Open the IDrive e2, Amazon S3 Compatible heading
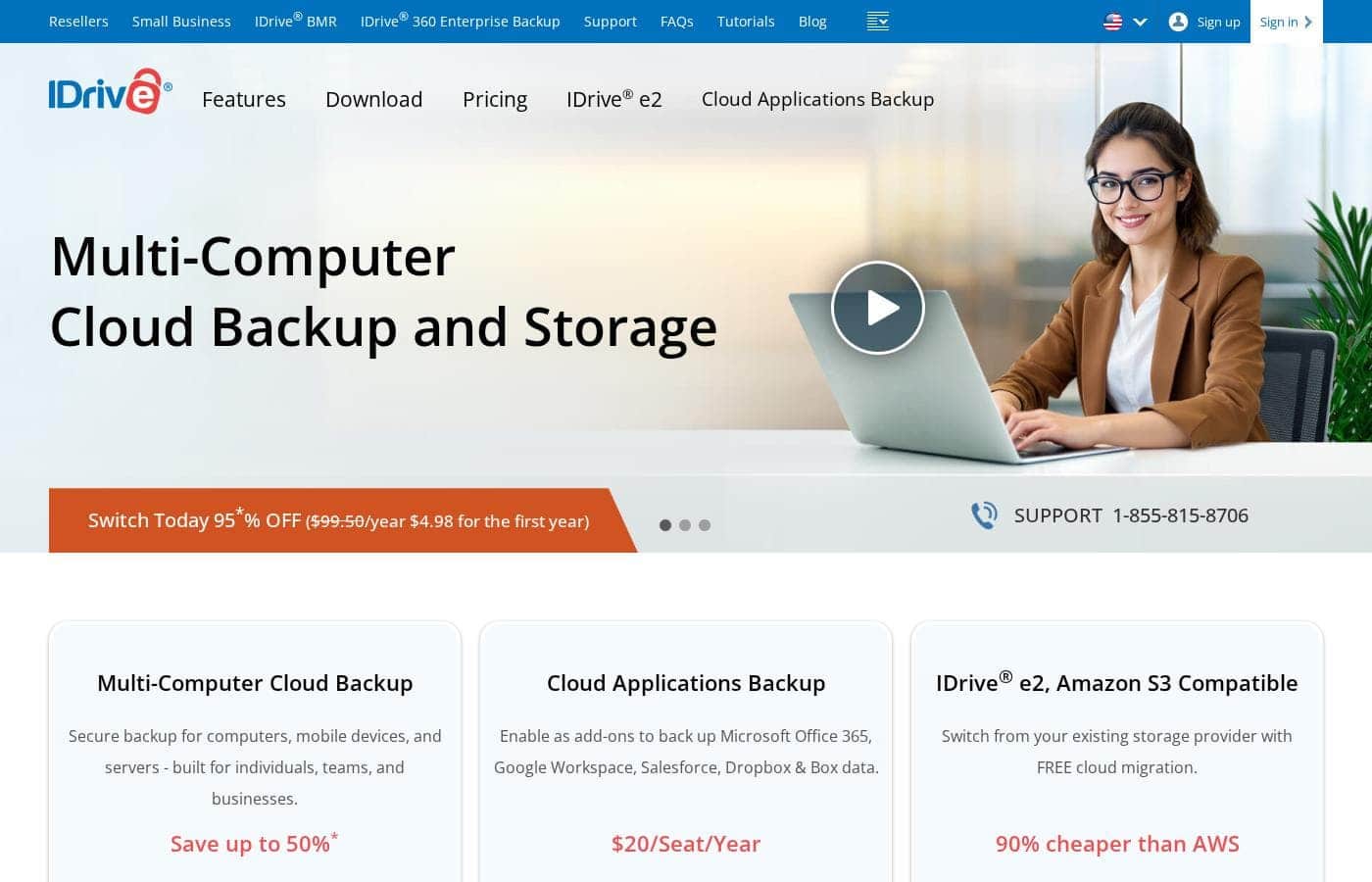 pos(1117,682)
